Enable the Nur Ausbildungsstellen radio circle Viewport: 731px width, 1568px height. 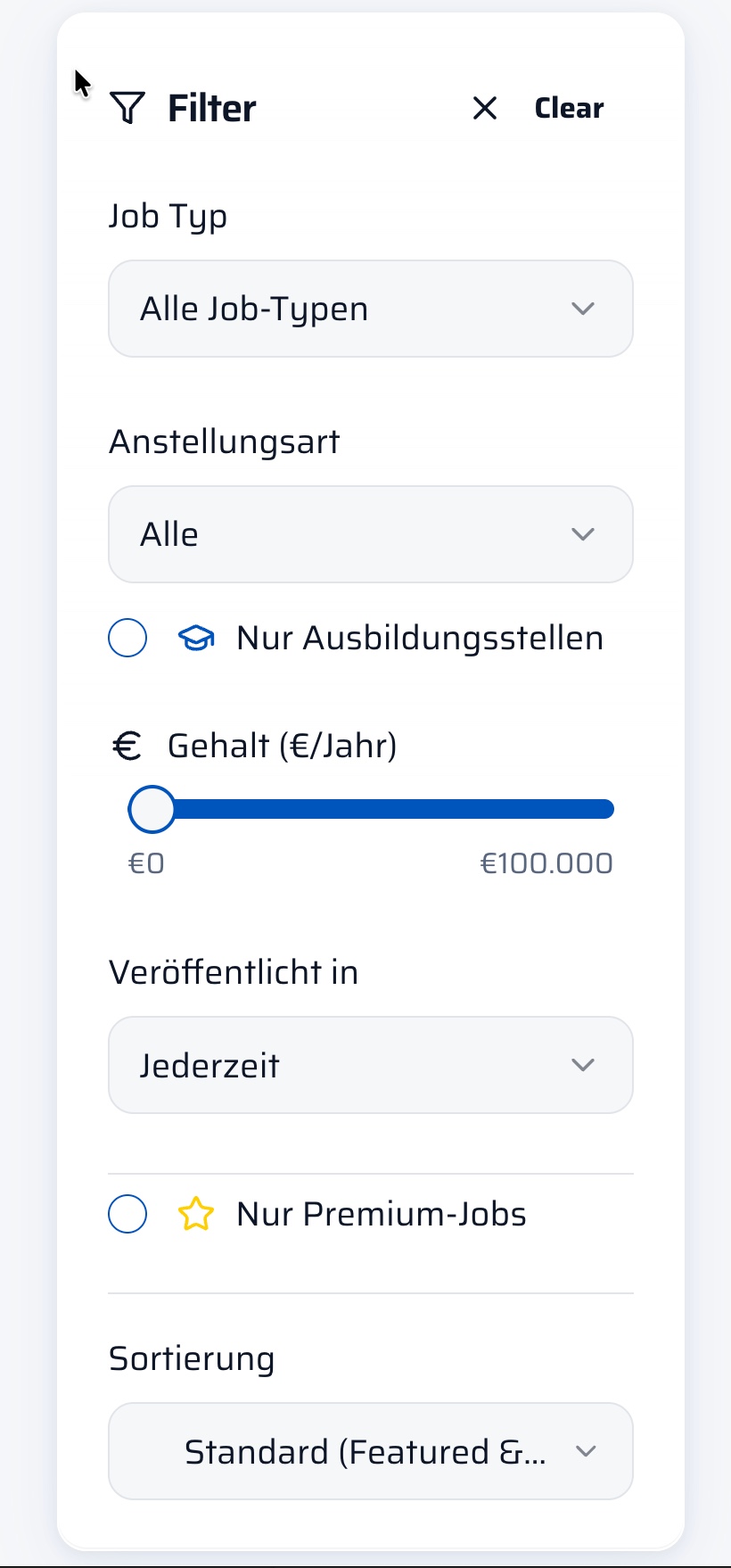coord(127,638)
